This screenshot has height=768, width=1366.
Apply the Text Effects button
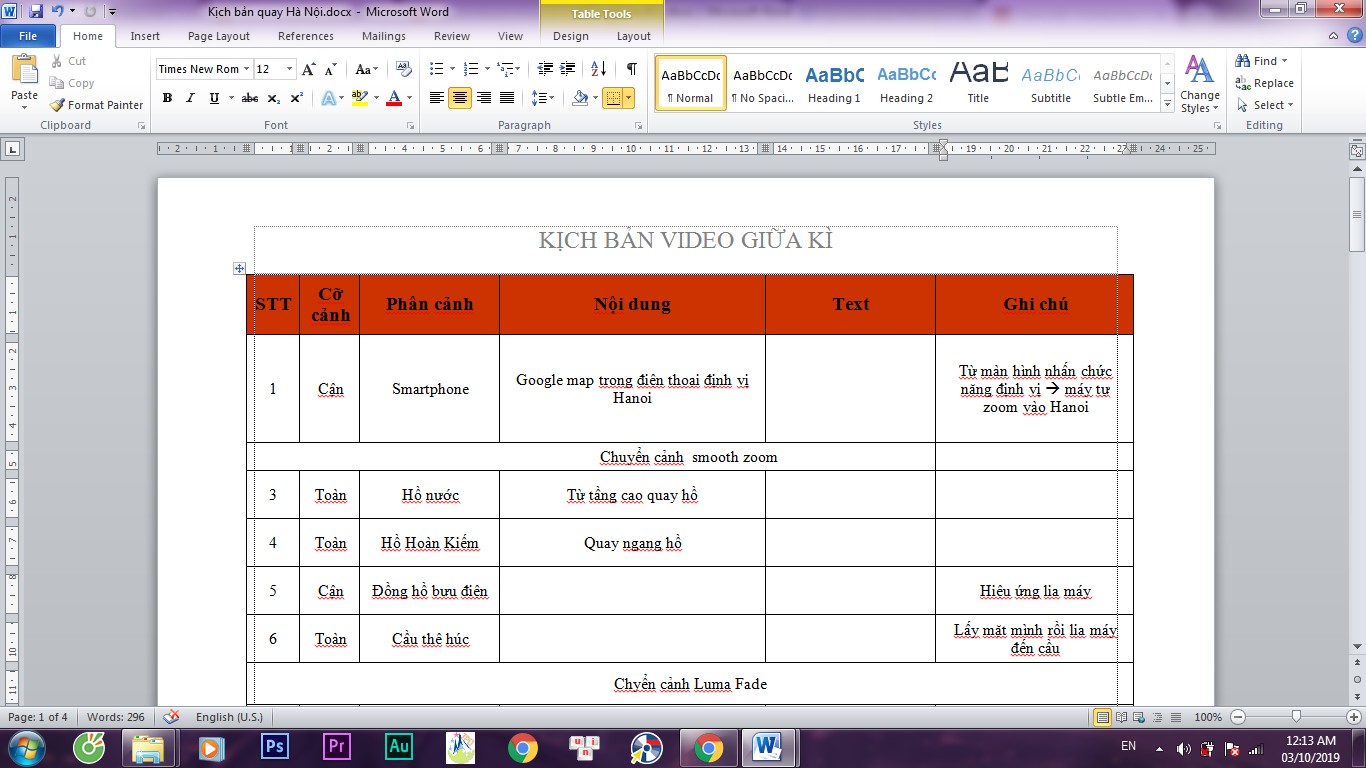pos(328,98)
